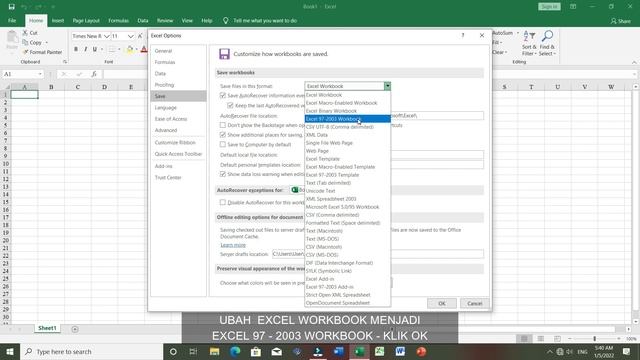The width and height of the screenshot is (640, 360).
Task: Open the AutoSum dropdown arrow
Action: (x=518, y=33)
